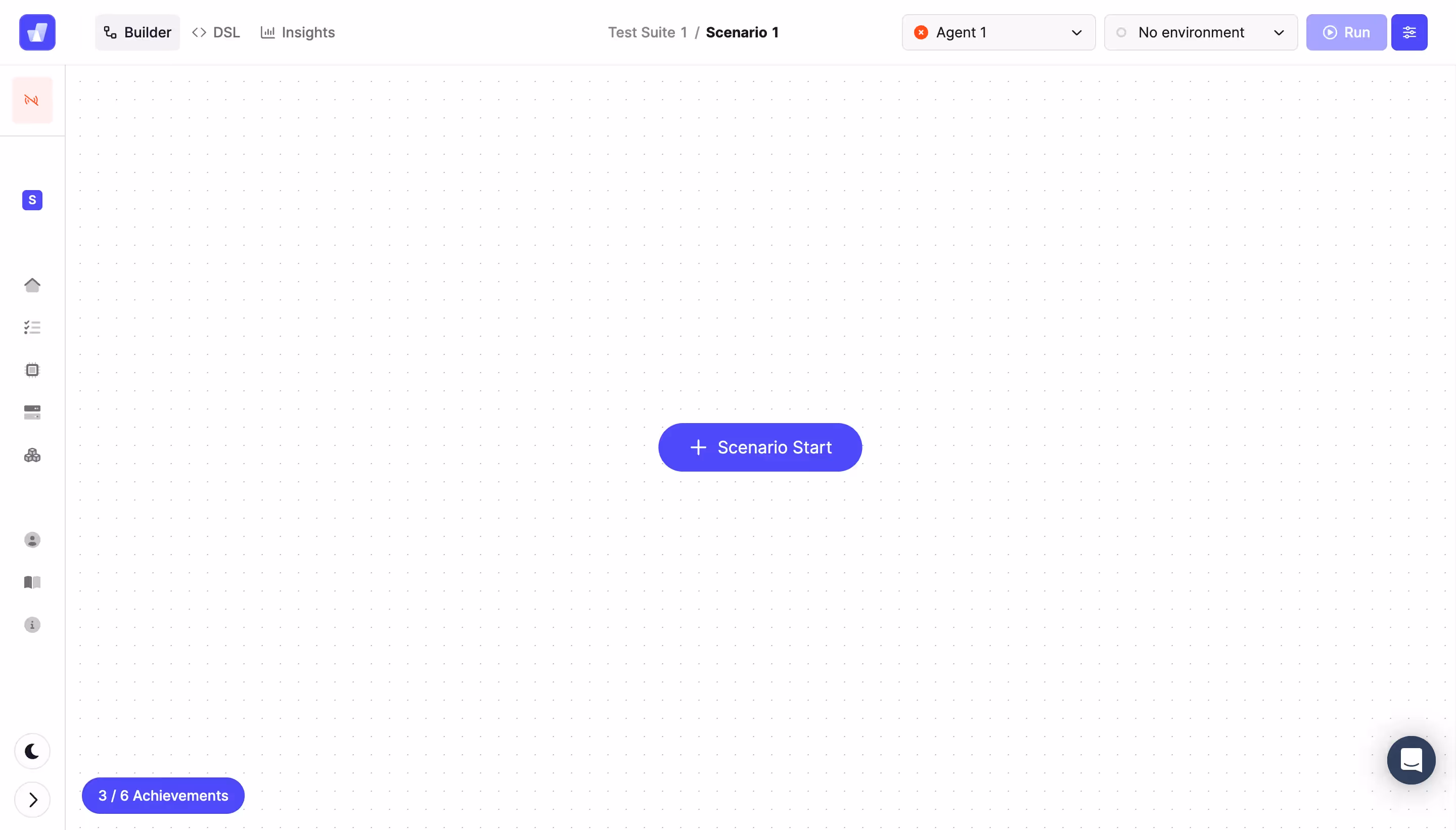This screenshot has height=830, width=1456.
Task: Open the chip agents sidebar icon
Action: point(32,370)
